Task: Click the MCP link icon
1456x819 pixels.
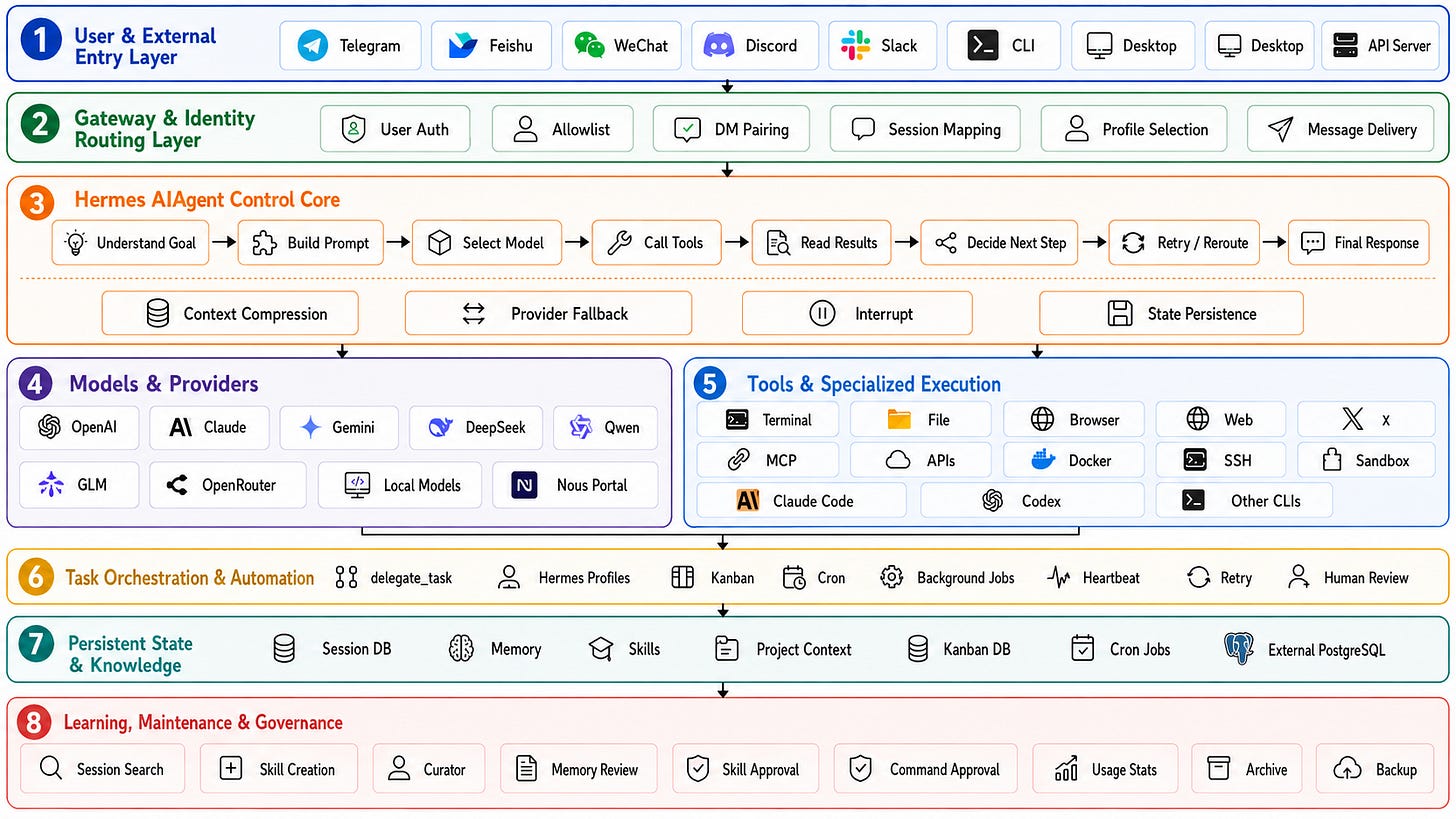Action: [738, 460]
